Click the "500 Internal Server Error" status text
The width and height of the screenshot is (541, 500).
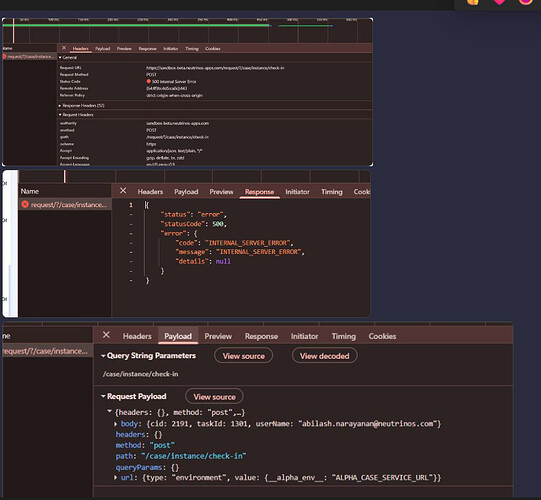[x=174, y=82]
